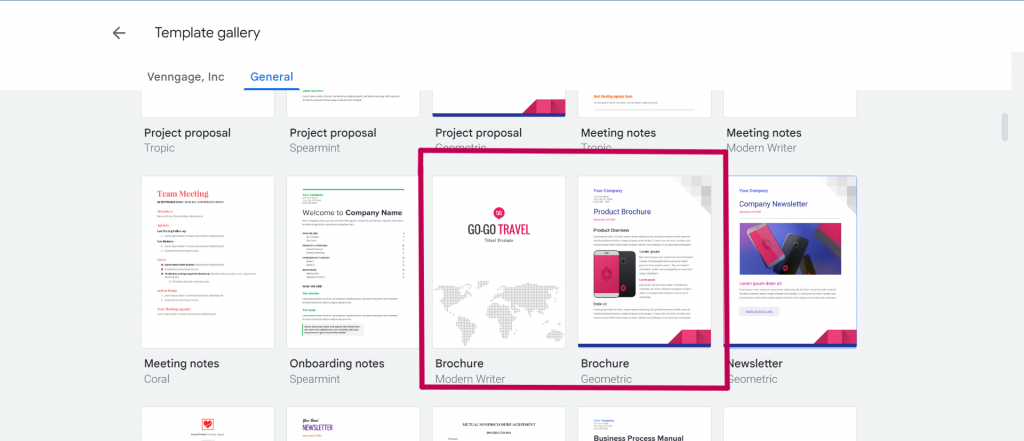
Task: Click 'Modern Writer' label under Brochure
Action: (470, 379)
